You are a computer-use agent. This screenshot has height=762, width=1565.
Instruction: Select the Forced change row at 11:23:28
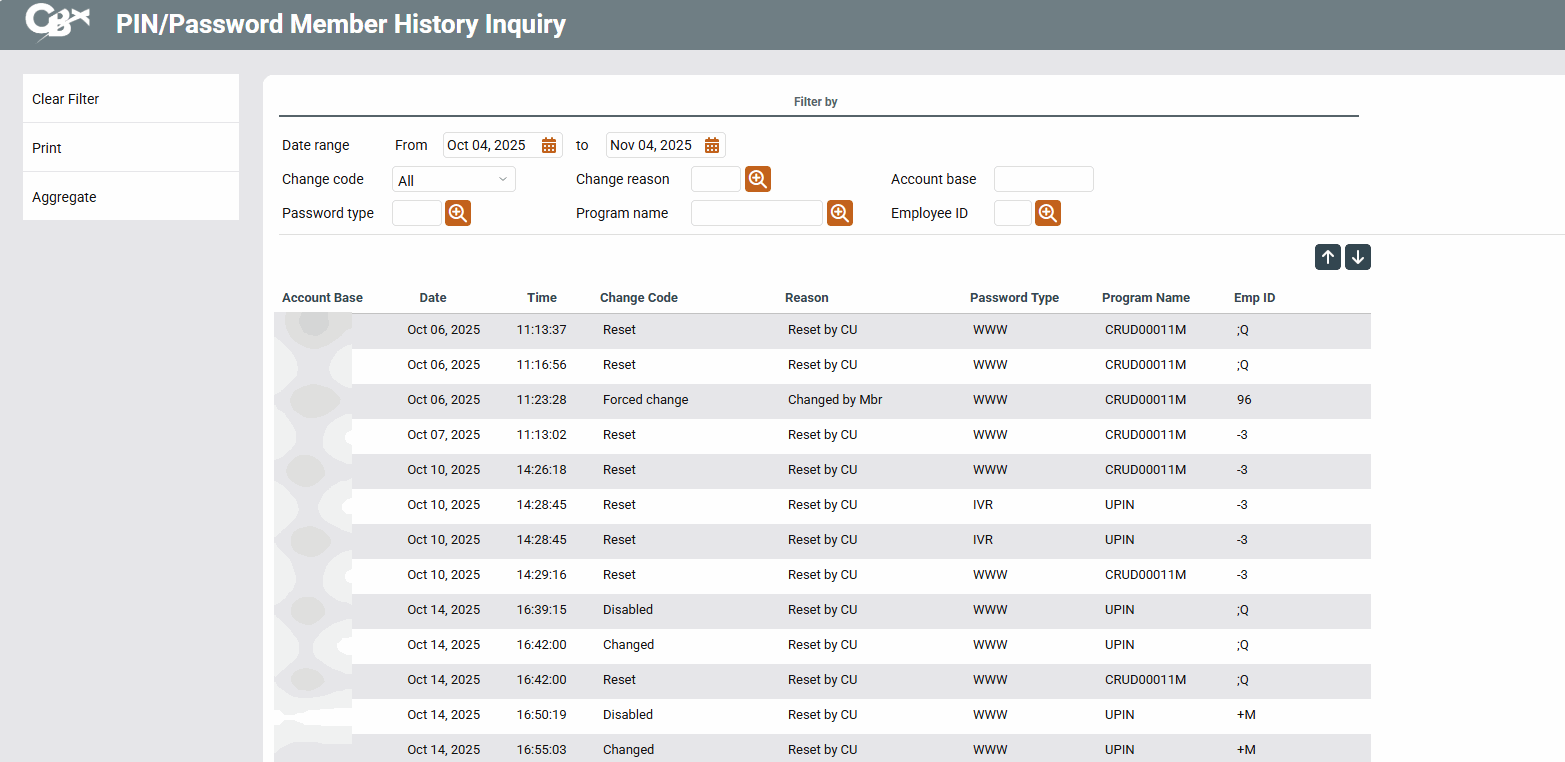click(822, 400)
